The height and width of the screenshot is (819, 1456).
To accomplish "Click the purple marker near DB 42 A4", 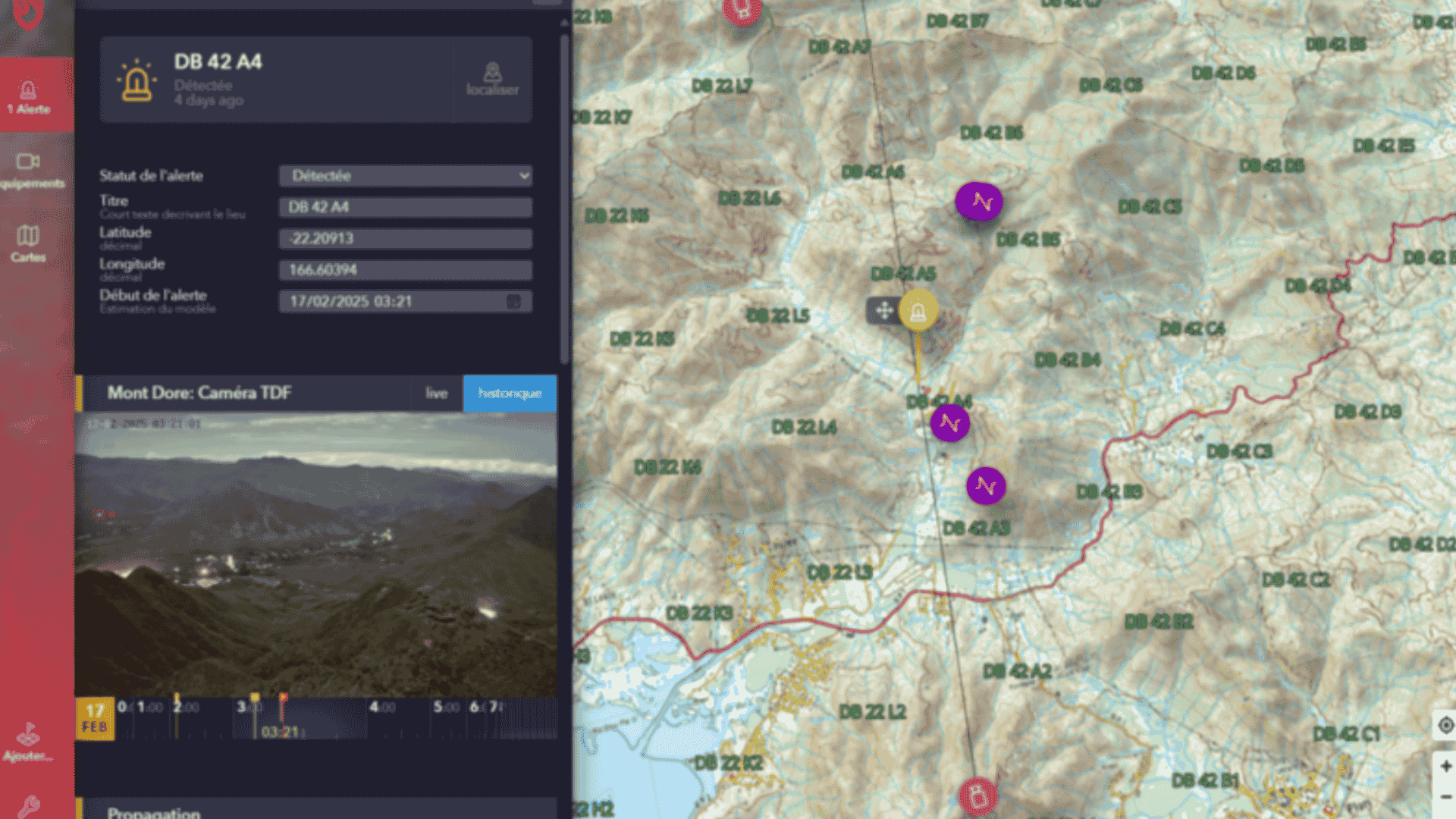I will point(950,423).
